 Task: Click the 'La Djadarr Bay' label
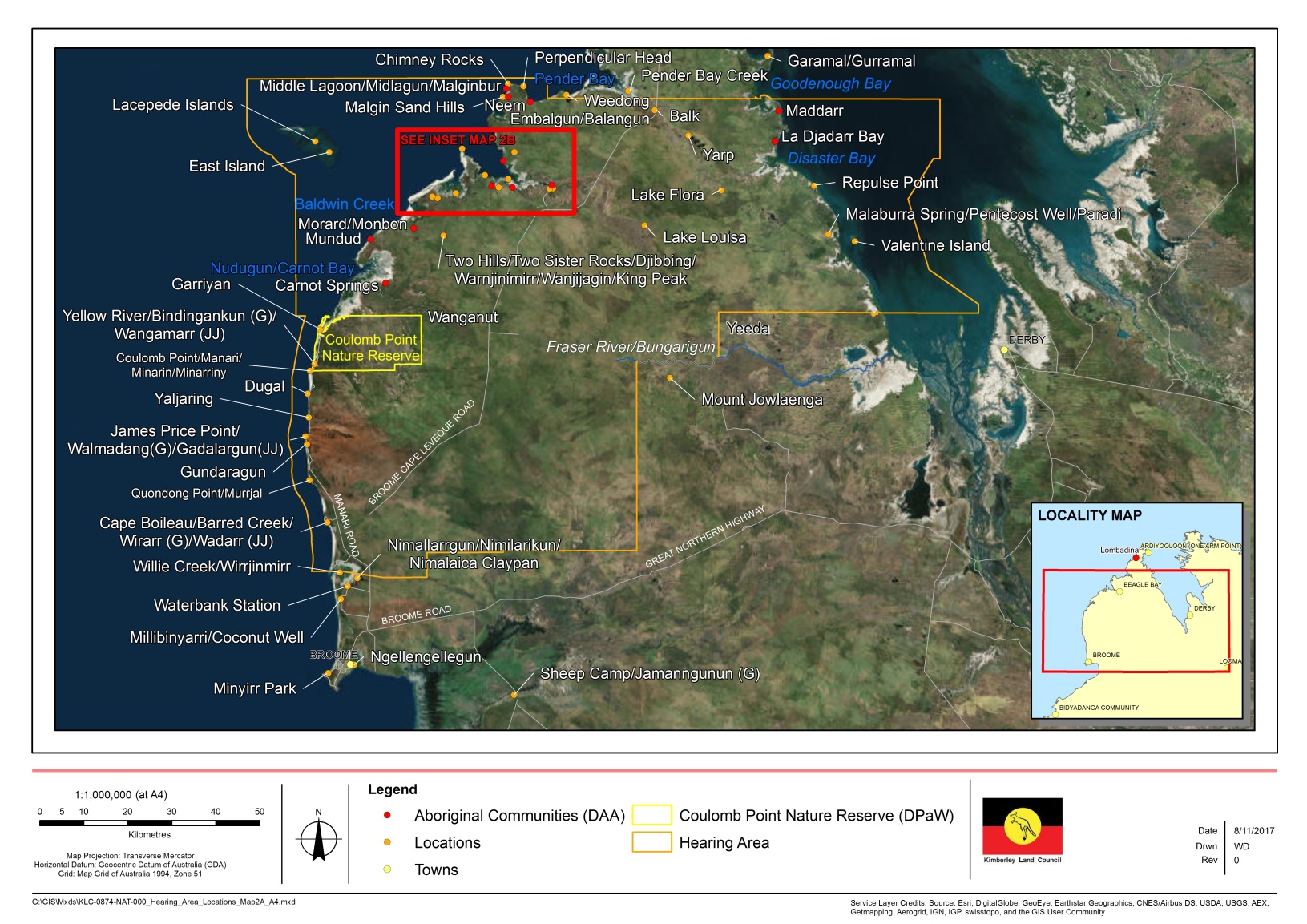click(833, 136)
